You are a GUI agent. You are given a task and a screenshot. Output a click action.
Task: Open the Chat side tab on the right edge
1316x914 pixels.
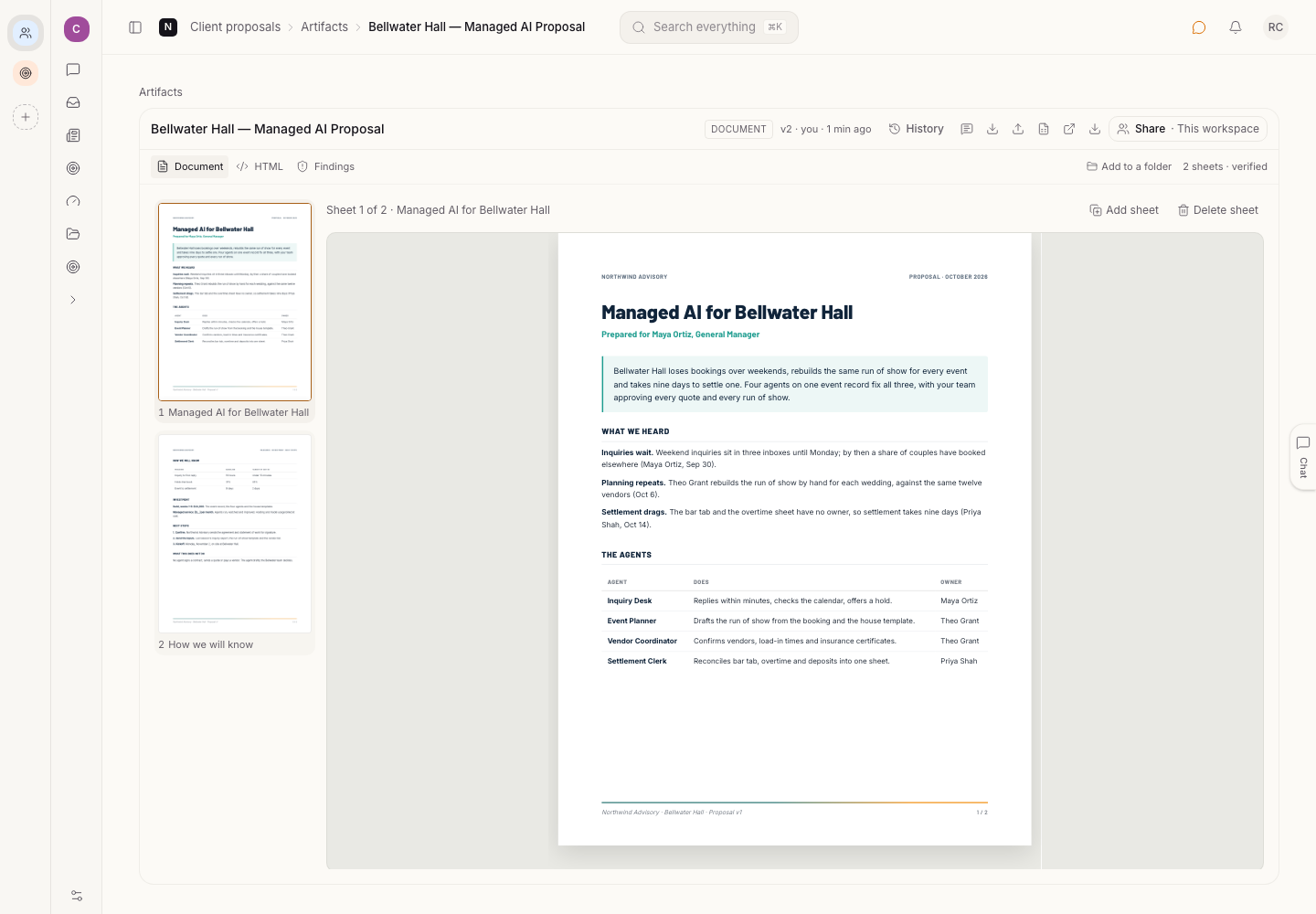pyautogui.click(x=1303, y=457)
